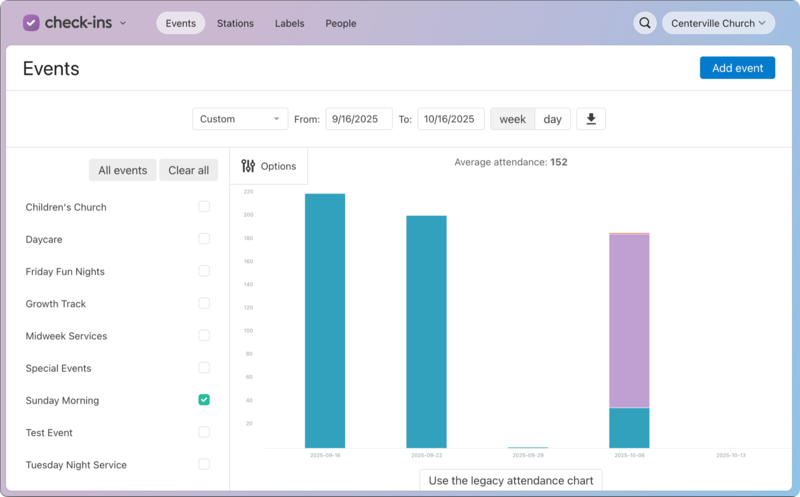
Task: Expand the check-ins product switcher chevron
Action: point(123,23)
